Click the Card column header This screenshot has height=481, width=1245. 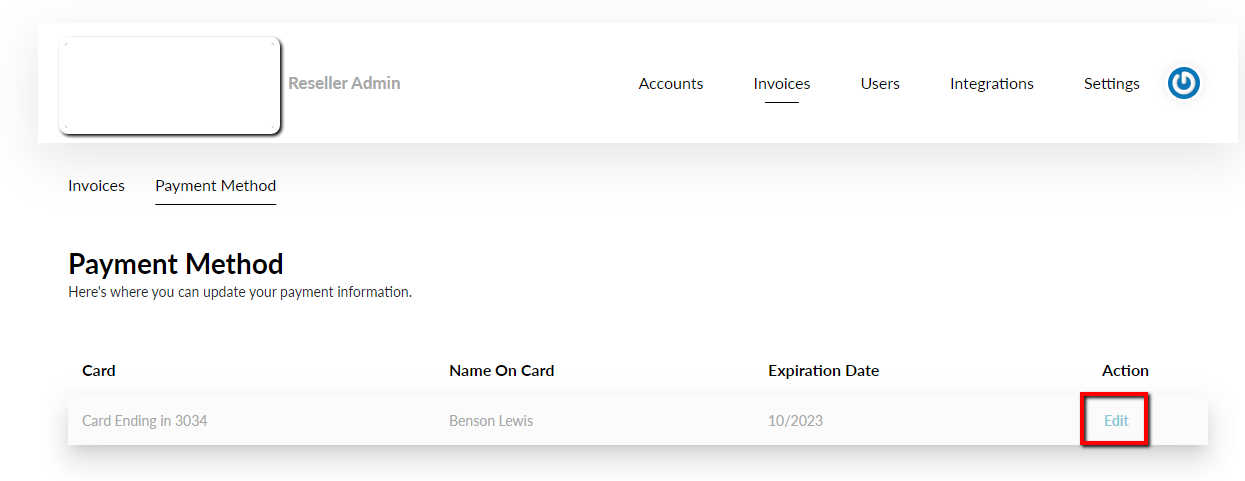pyautogui.click(x=99, y=370)
